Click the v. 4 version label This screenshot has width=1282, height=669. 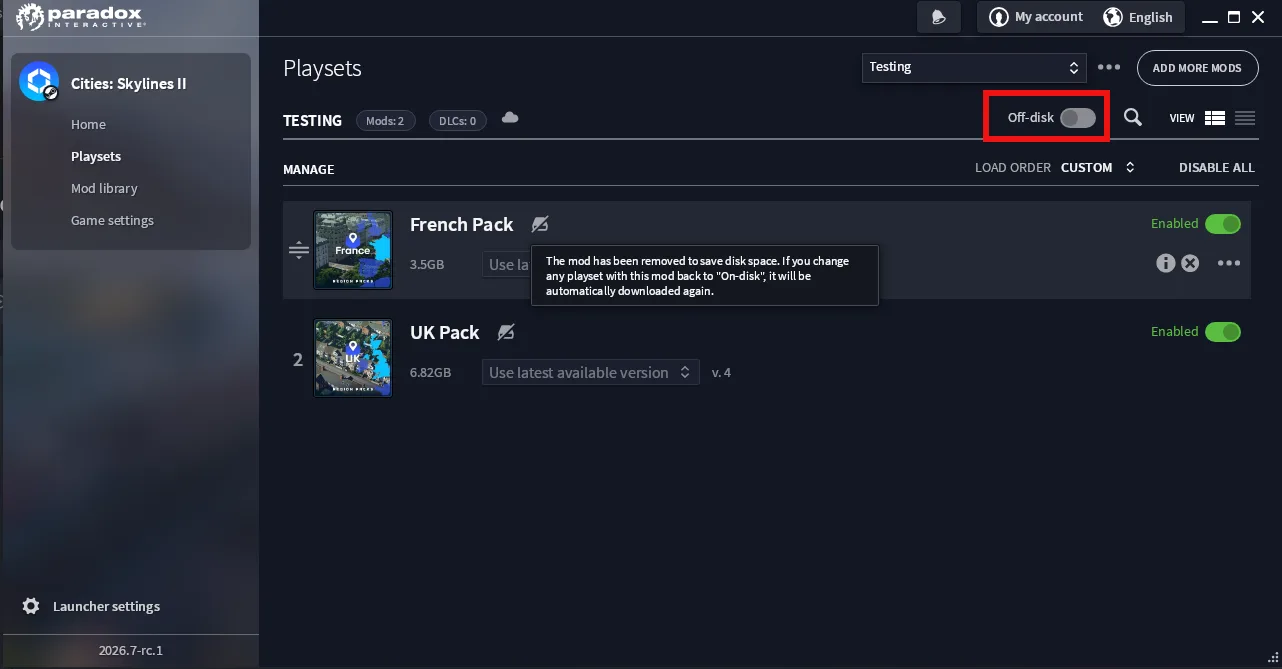pos(721,372)
